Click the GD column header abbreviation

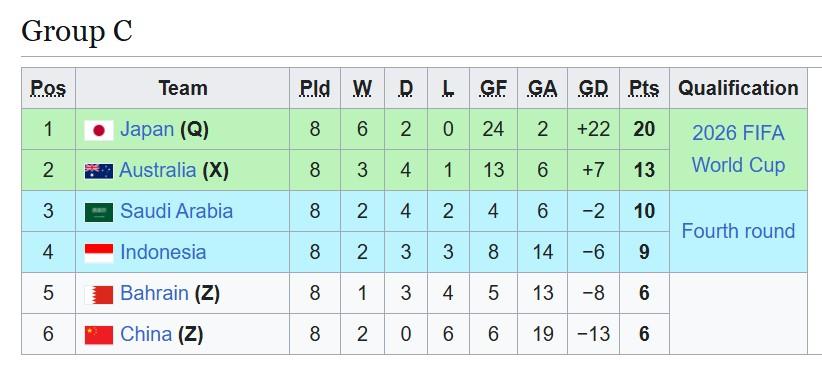[x=593, y=88]
